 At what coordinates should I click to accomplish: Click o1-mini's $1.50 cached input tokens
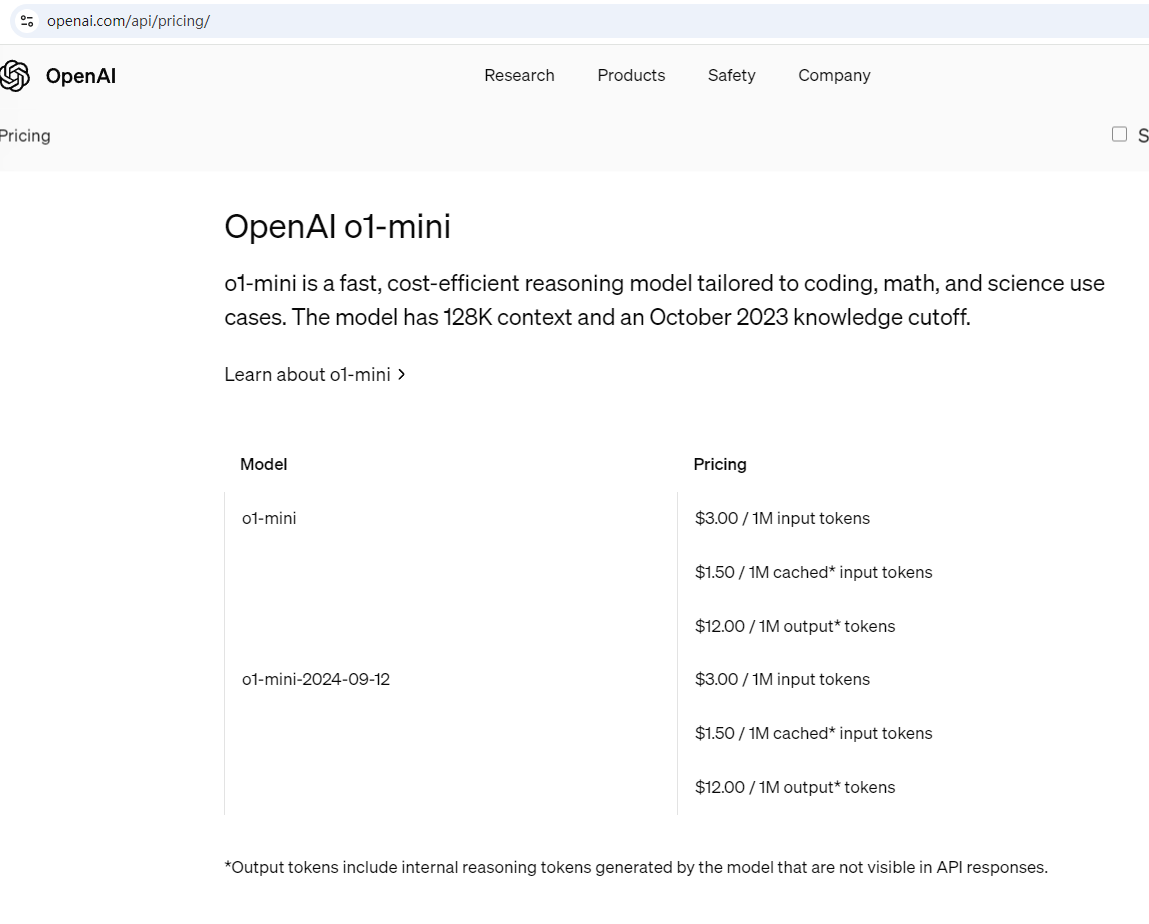coord(813,572)
